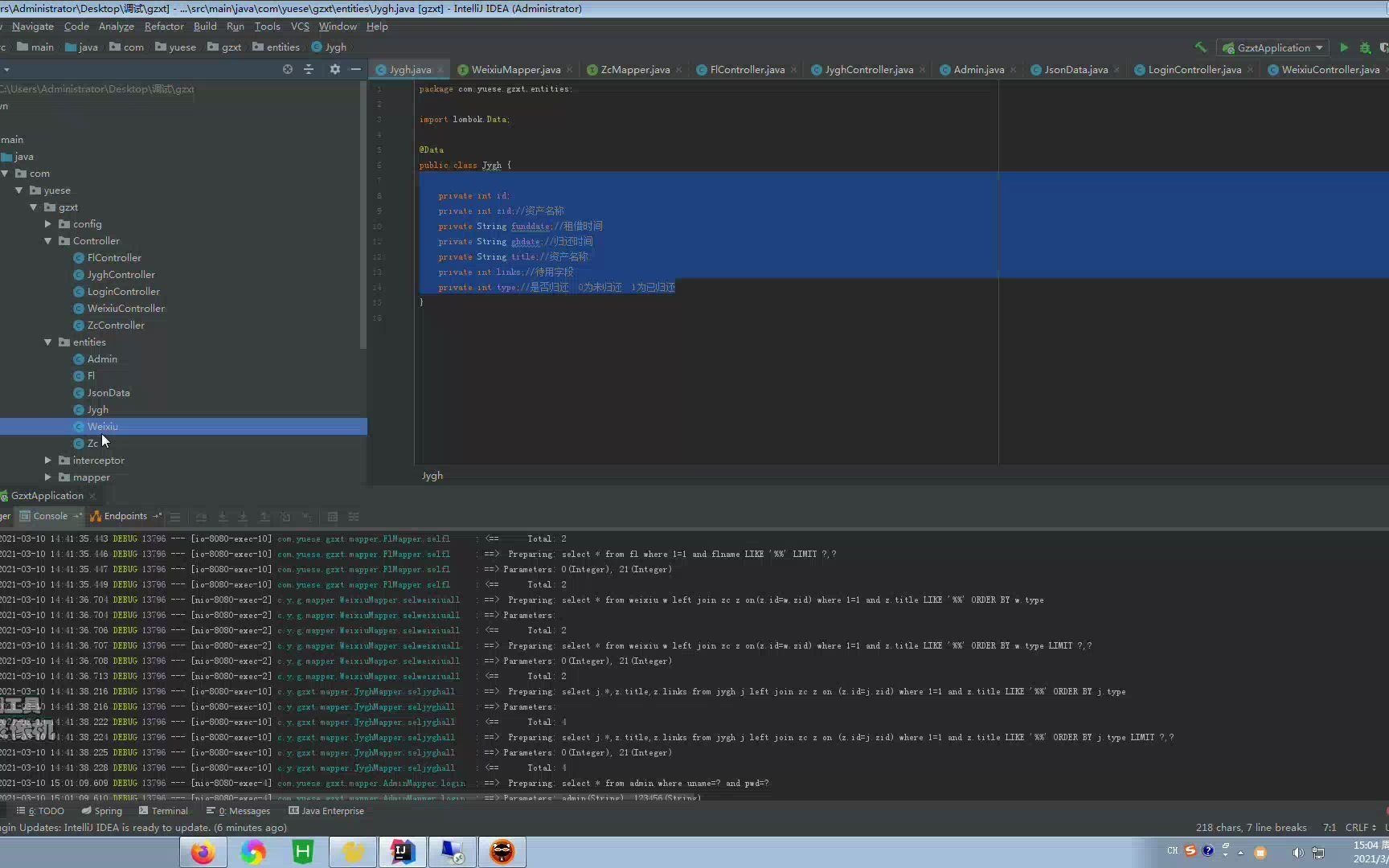Expand the config folder in the project tree

48,224
